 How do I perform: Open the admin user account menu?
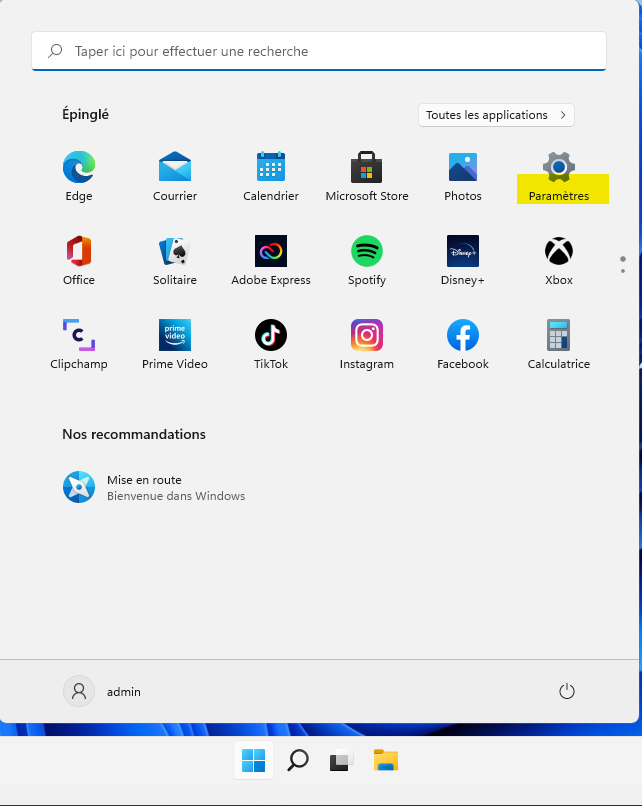[x=103, y=691]
